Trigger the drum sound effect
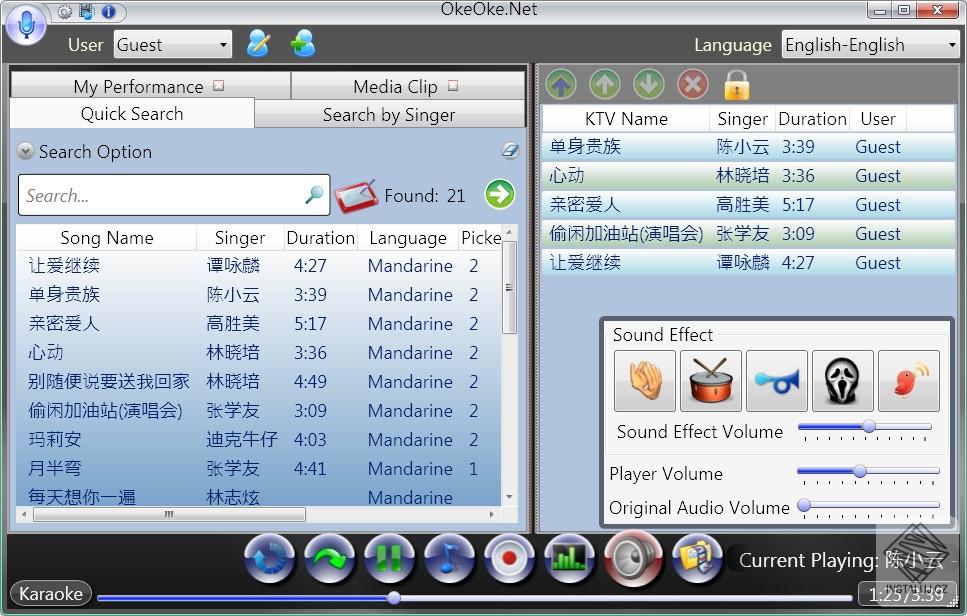This screenshot has width=967, height=616. click(x=711, y=380)
